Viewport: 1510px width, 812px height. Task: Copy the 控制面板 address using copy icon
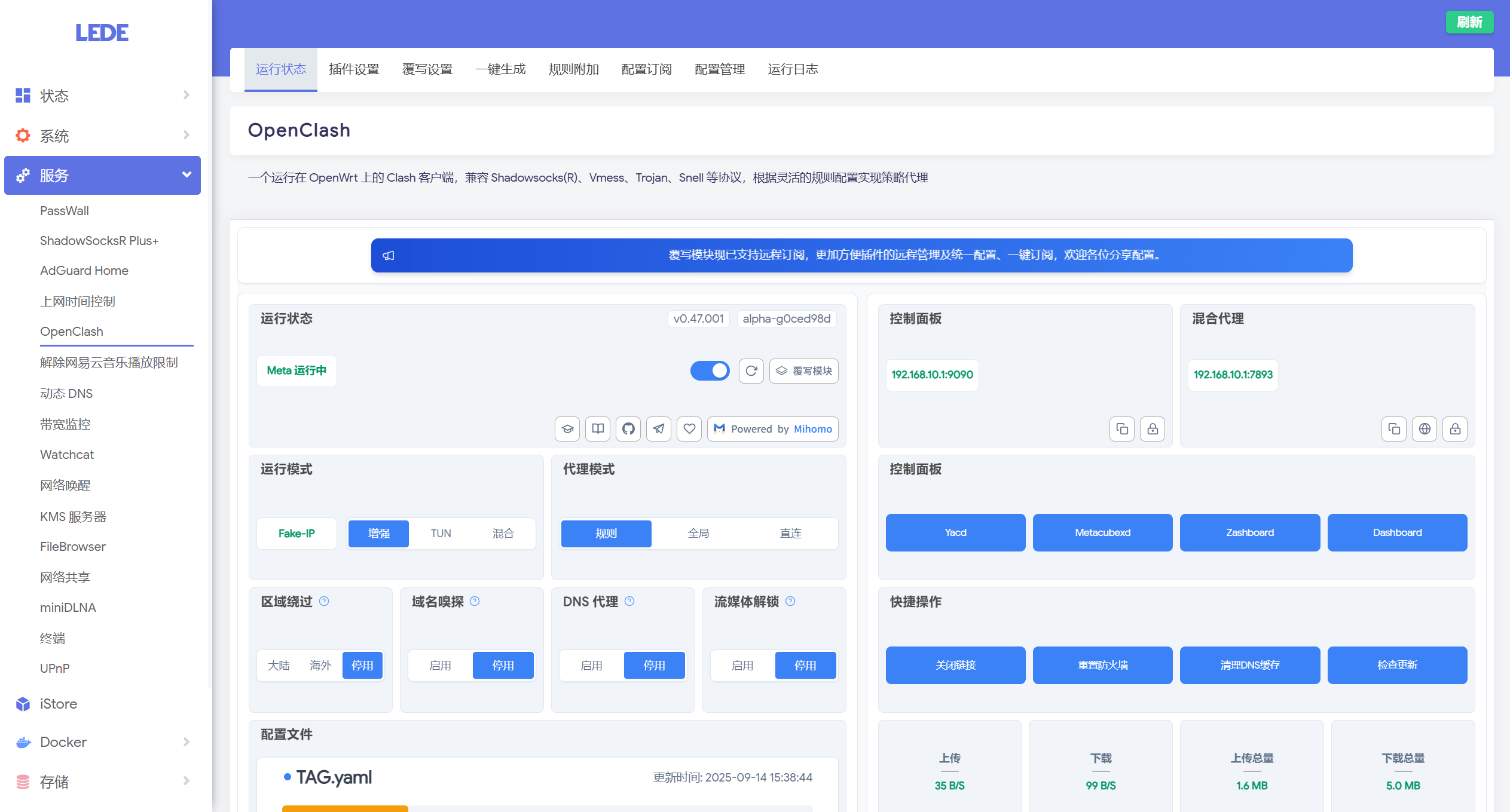1121,429
